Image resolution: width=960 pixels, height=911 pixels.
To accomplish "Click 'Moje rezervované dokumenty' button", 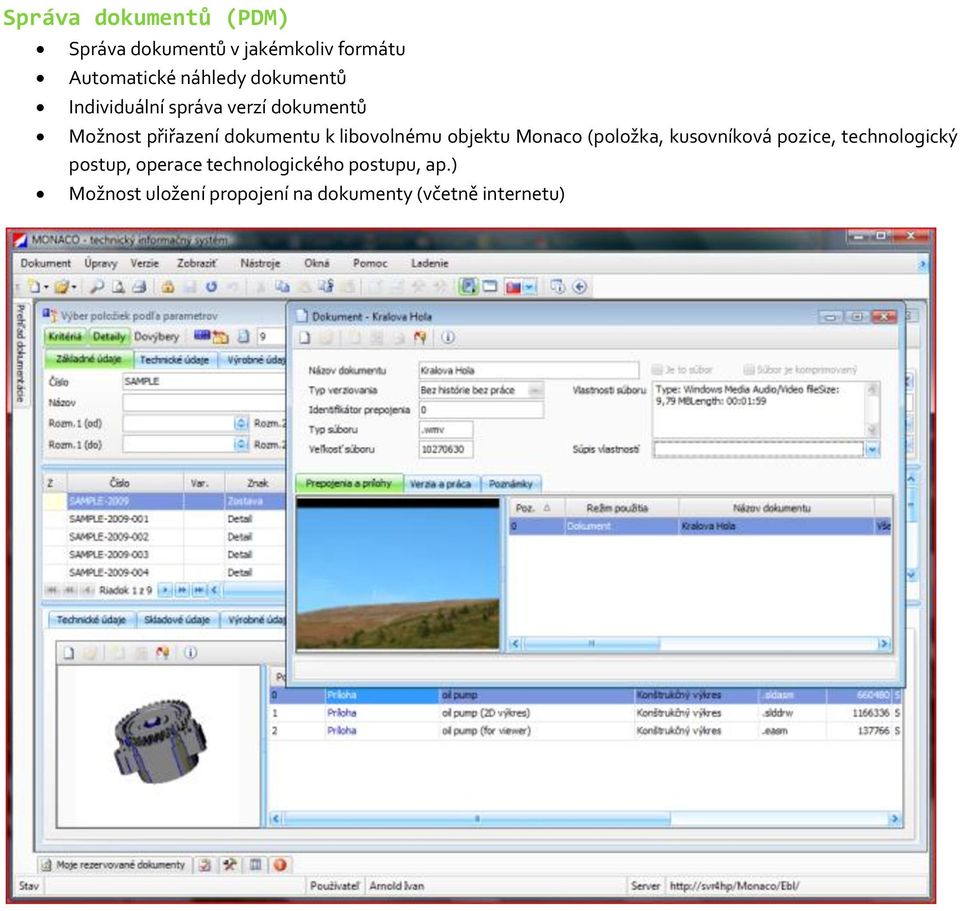I will 114,864.
